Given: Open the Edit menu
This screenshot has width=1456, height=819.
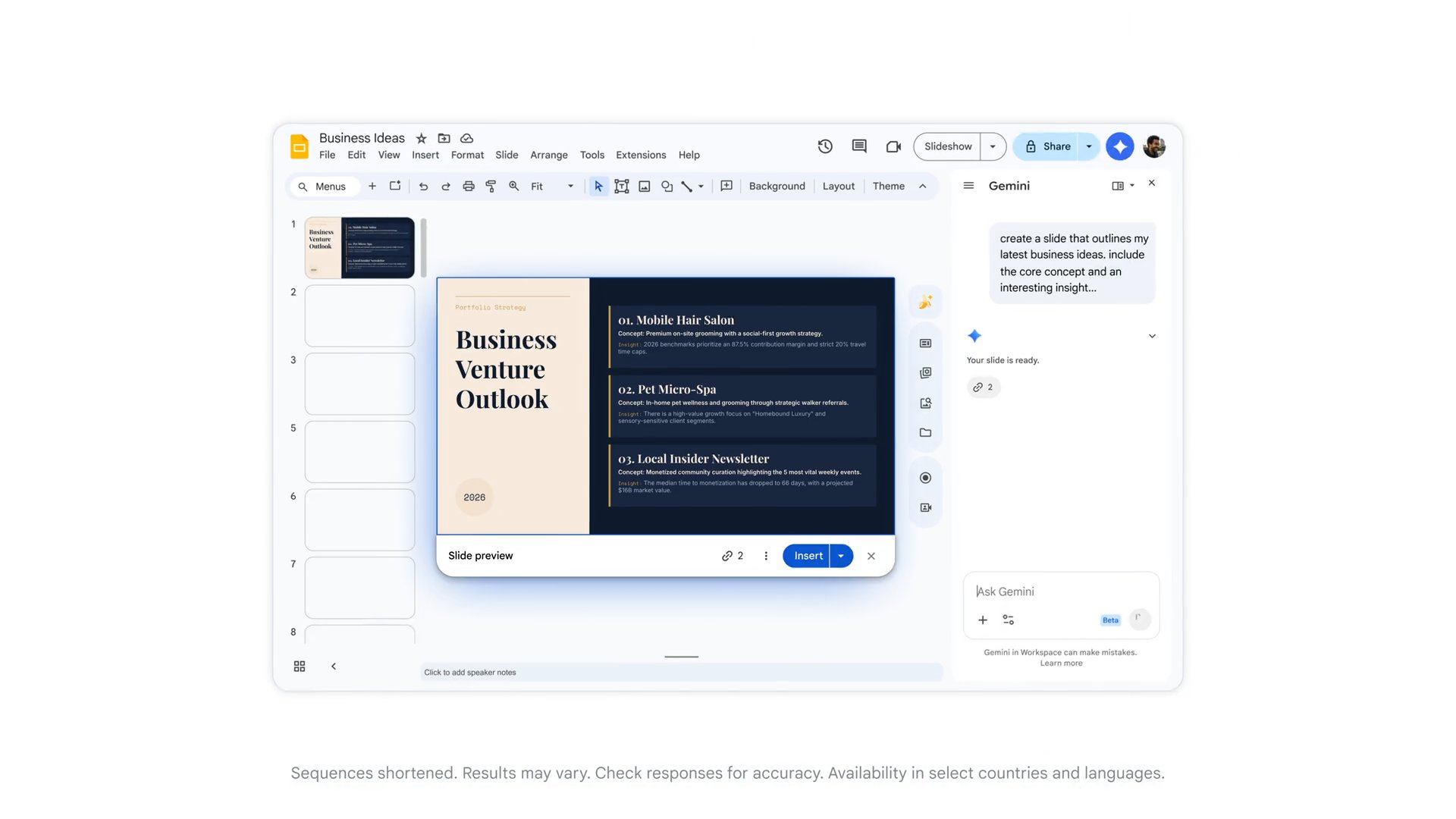Looking at the screenshot, I should click(356, 155).
